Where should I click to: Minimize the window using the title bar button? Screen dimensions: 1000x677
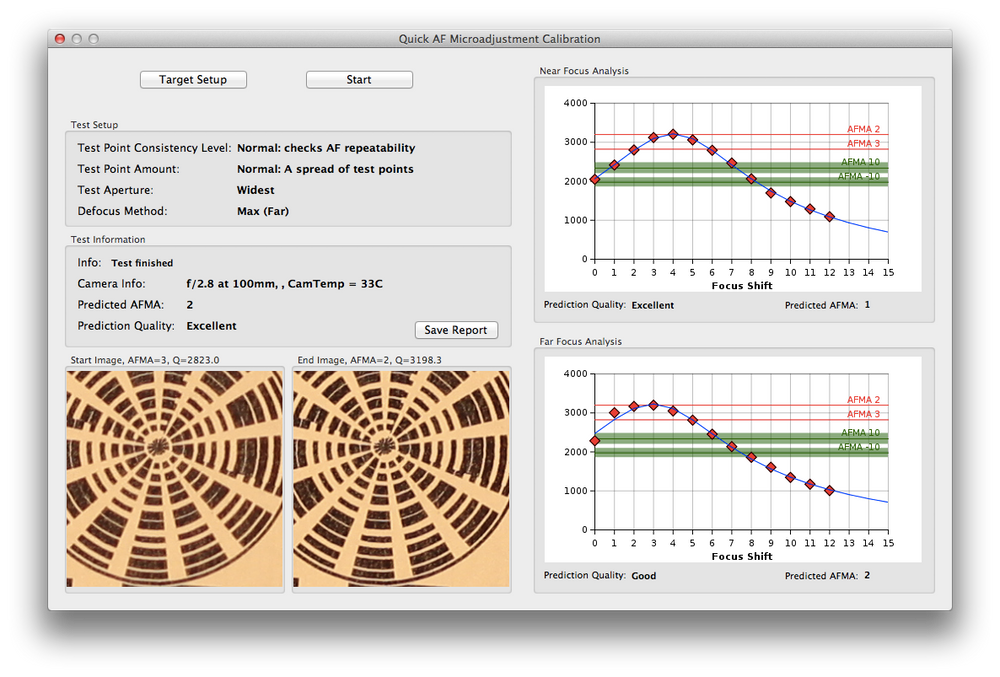click(x=76, y=39)
